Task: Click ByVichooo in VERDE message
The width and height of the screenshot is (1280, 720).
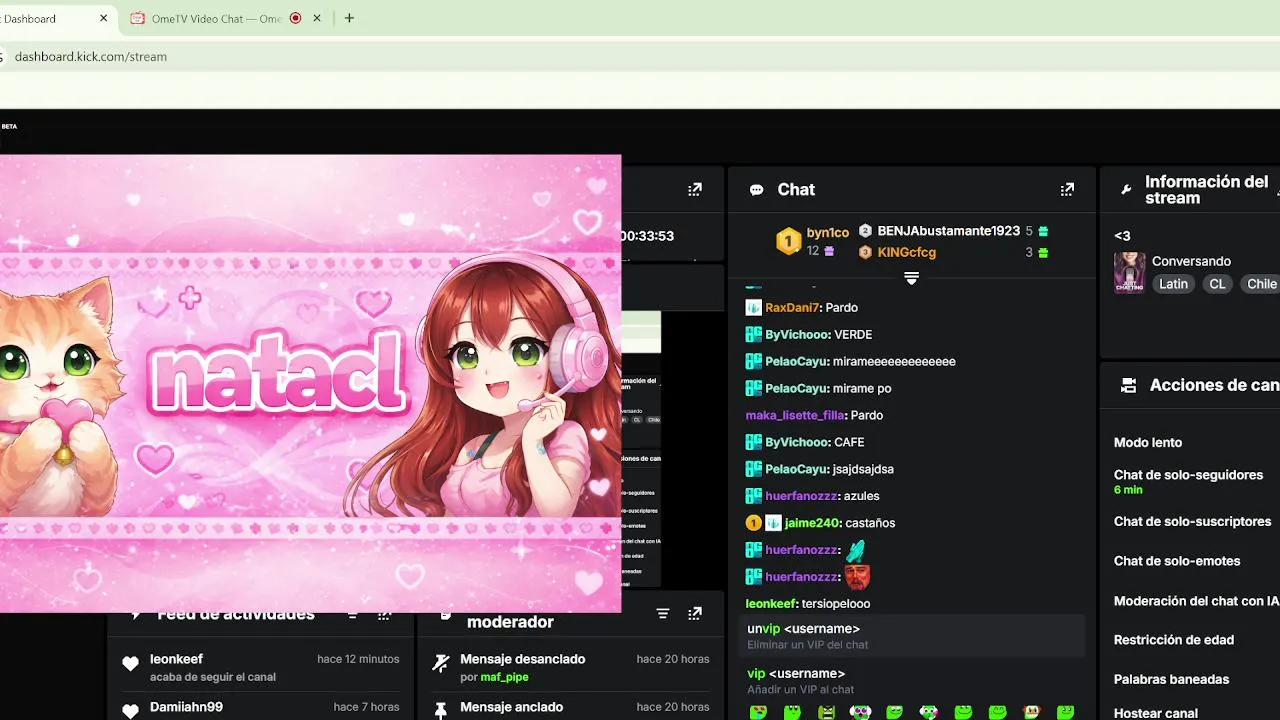Action: (x=797, y=335)
